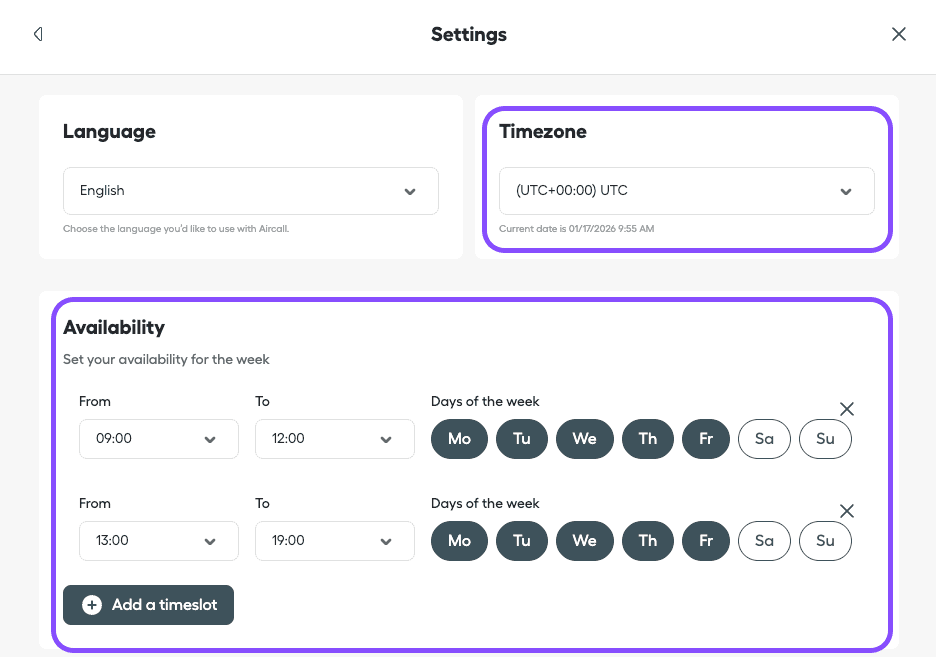Remove the 09:00–12:00 timeslot
The width and height of the screenshot is (936, 657).
(847, 409)
